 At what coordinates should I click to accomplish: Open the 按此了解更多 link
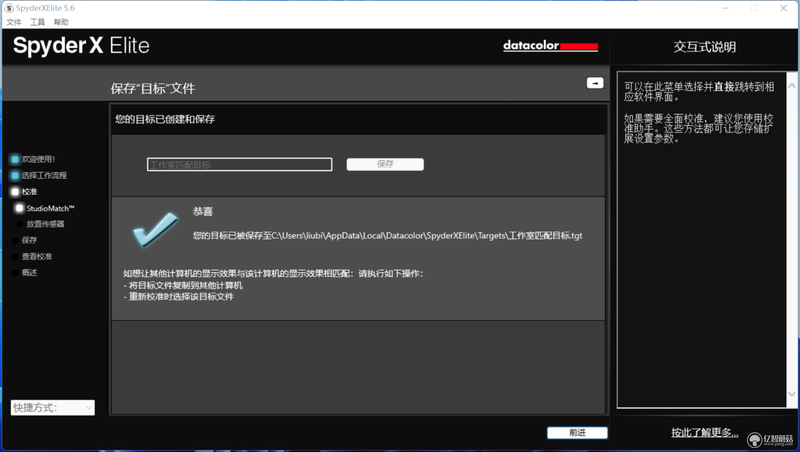(704, 433)
